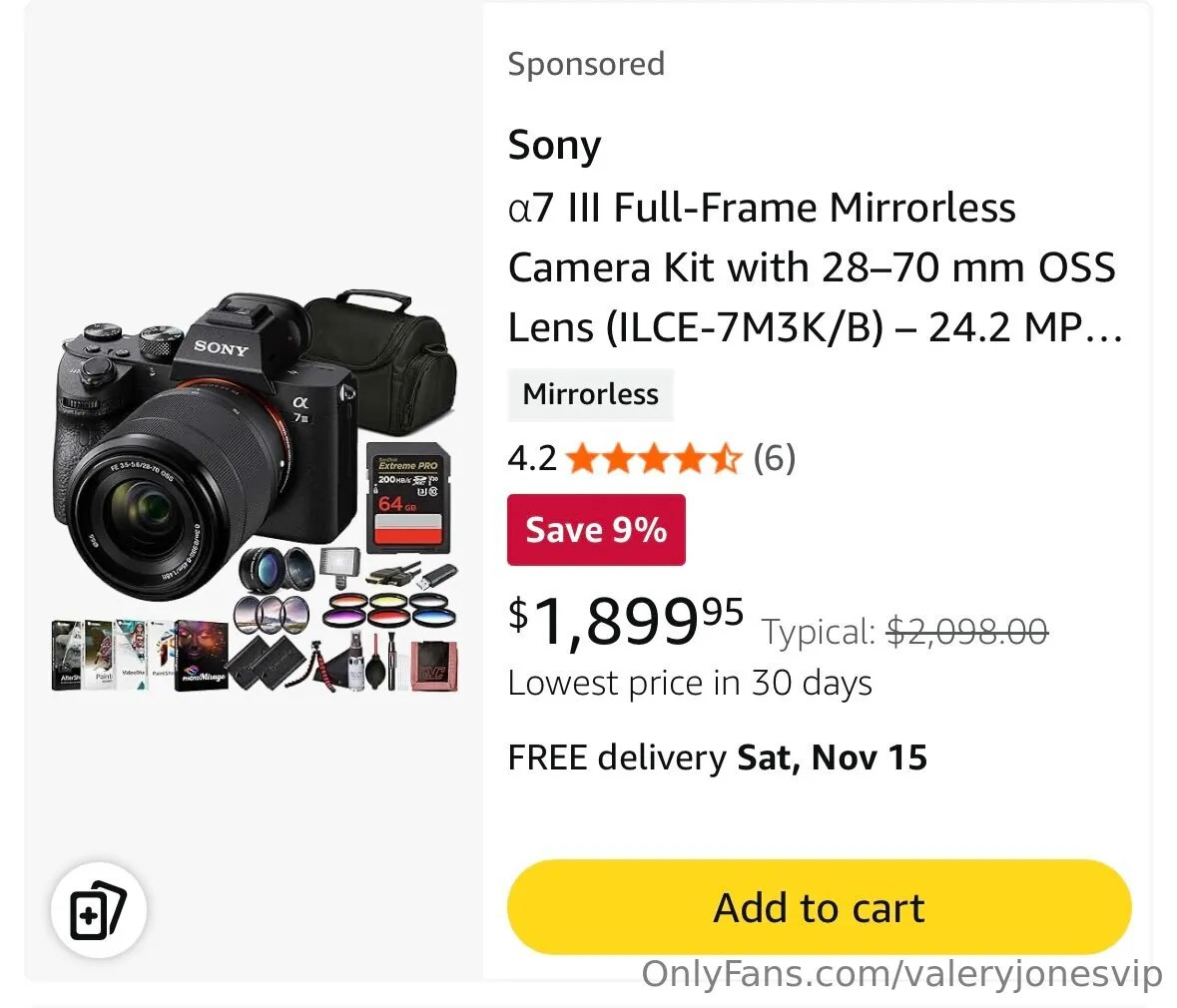Tap the $1,899.95 price
1177x1008 pixels.
[x=626, y=621]
